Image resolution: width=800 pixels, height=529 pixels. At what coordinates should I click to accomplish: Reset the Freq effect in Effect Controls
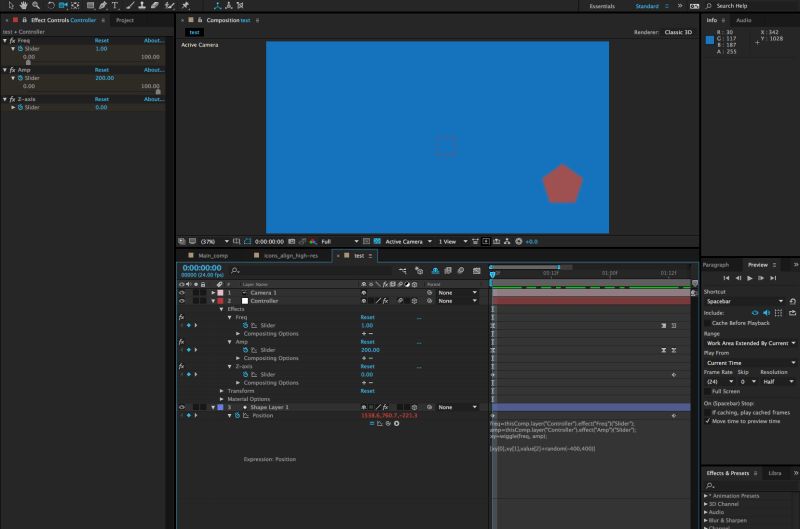tap(102, 40)
